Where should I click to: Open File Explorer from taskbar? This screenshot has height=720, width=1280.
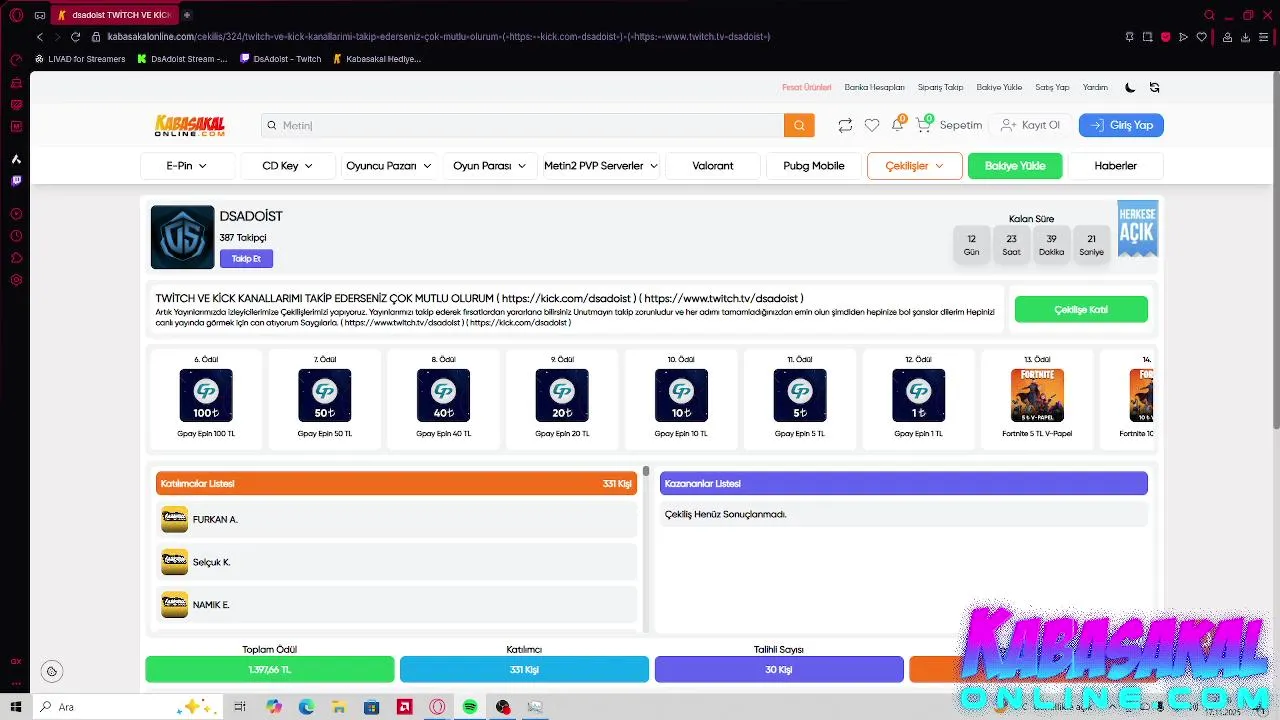pyautogui.click(x=338, y=707)
